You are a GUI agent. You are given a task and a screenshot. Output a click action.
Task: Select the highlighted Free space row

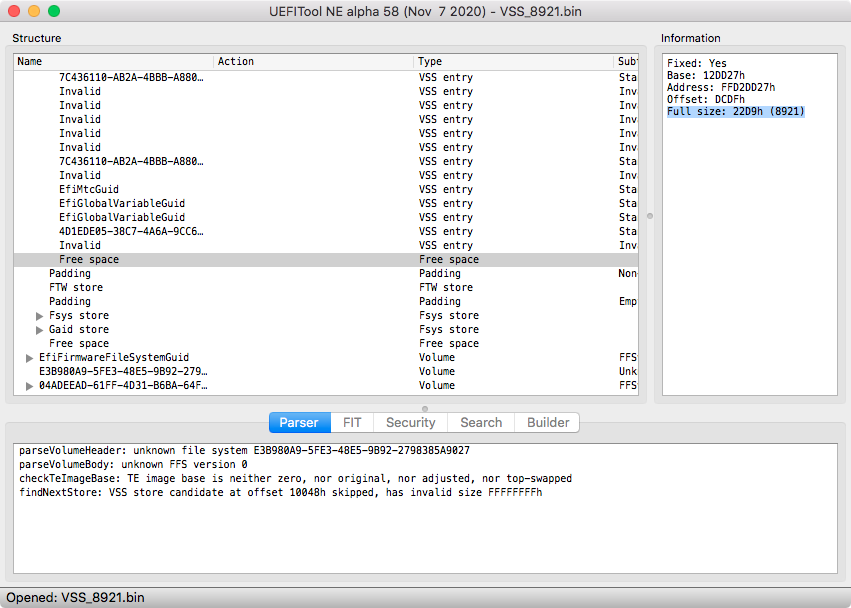pos(326,259)
